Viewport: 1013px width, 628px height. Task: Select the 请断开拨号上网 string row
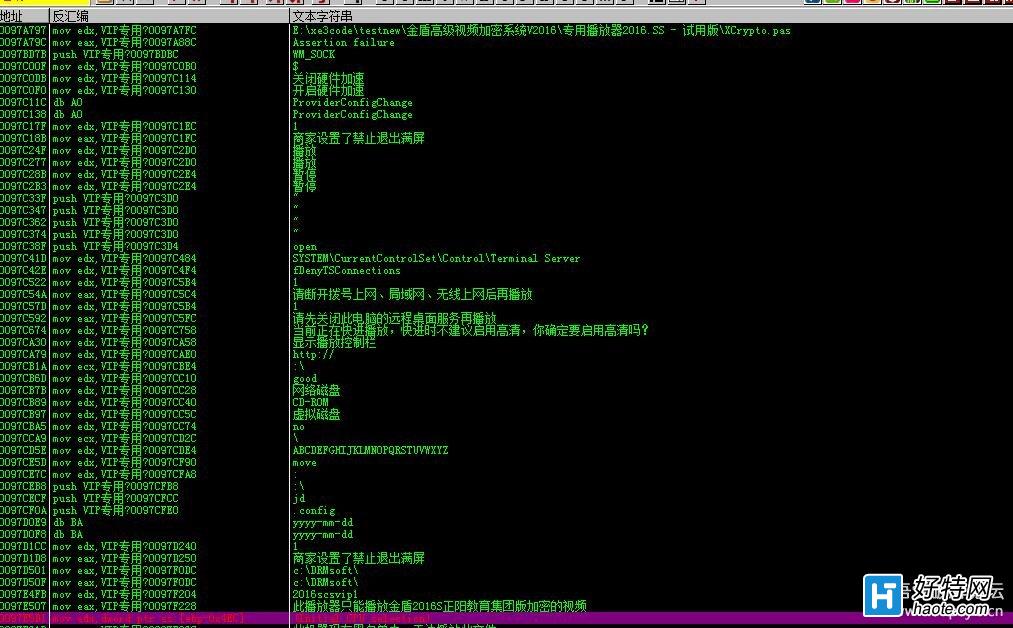point(412,295)
